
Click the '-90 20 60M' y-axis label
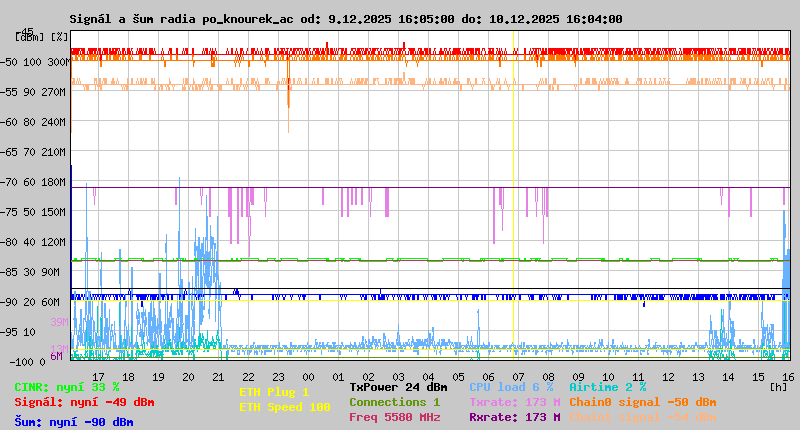(x=30, y=302)
